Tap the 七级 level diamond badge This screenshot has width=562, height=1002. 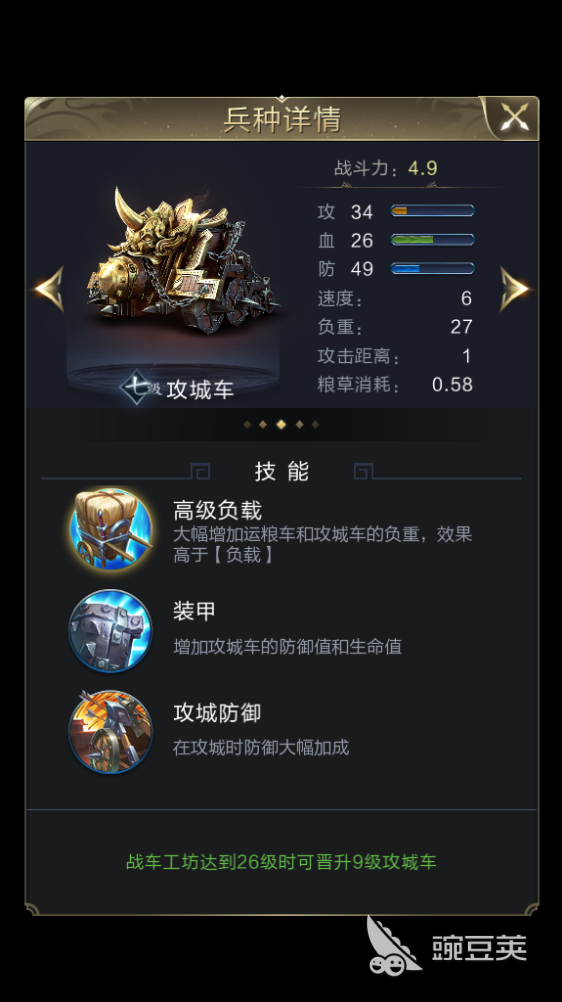pyautogui.click(x=139, y=387)
